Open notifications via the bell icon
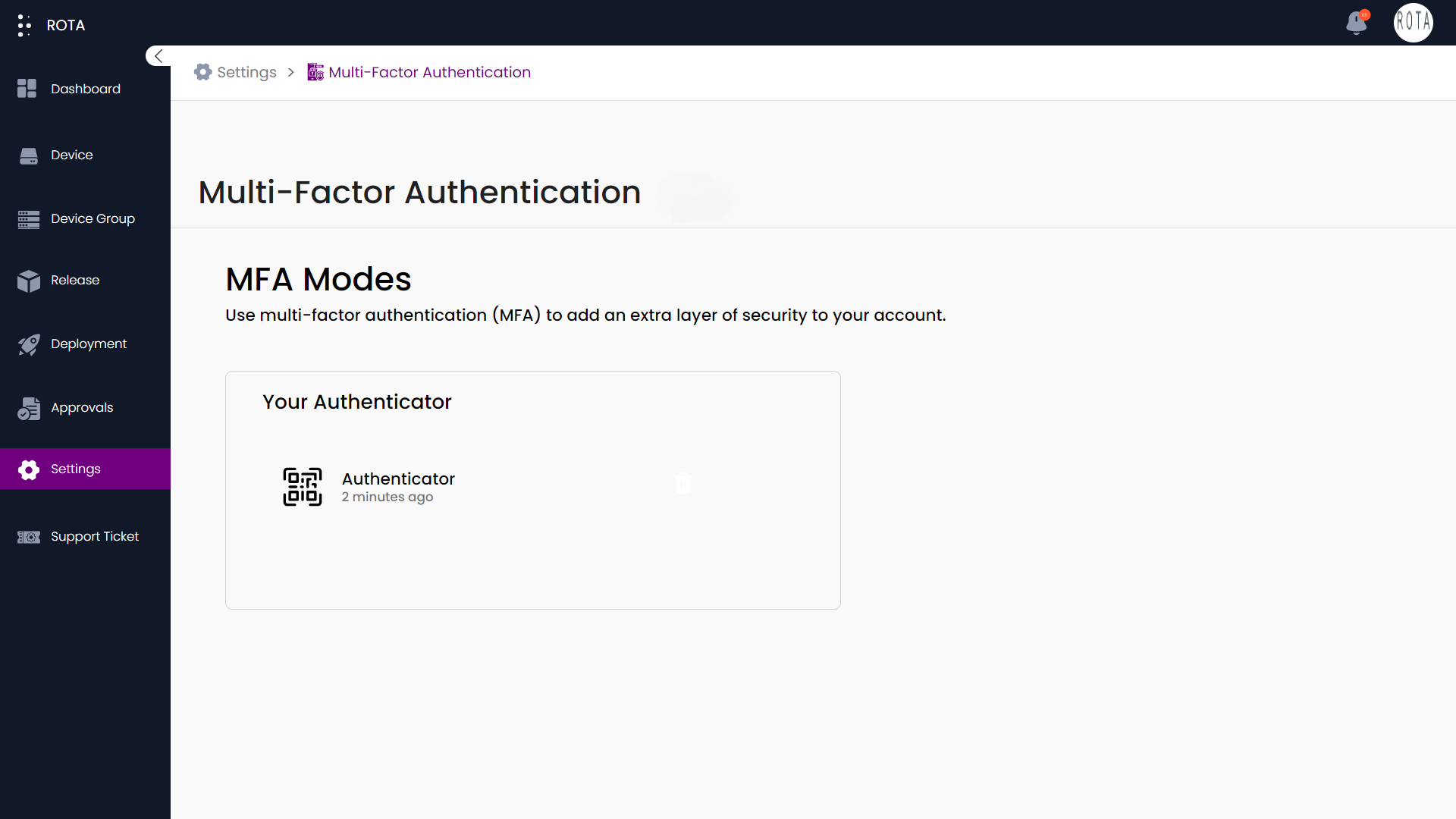The height and width of the screenshot is (819, 1456). [1357, 23]
